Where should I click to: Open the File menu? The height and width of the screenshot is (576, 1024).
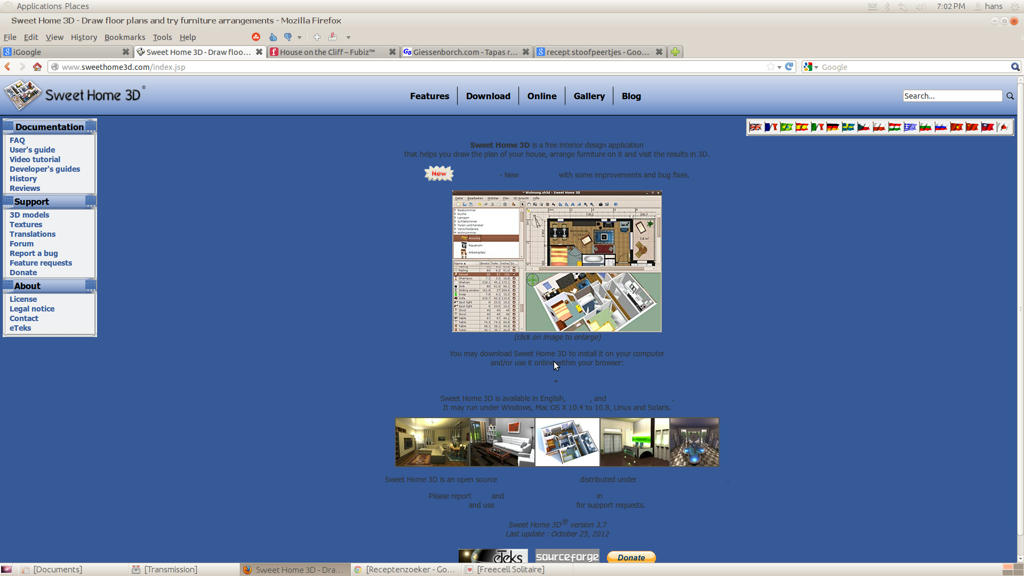(10, 37)
